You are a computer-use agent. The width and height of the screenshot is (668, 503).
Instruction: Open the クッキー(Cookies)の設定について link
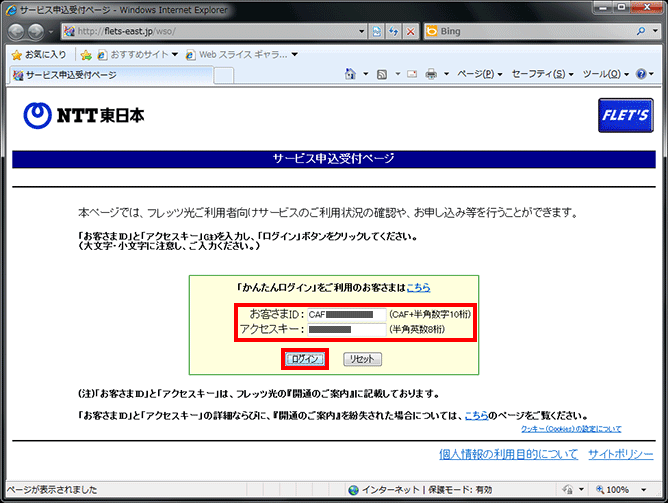(571, 429)
